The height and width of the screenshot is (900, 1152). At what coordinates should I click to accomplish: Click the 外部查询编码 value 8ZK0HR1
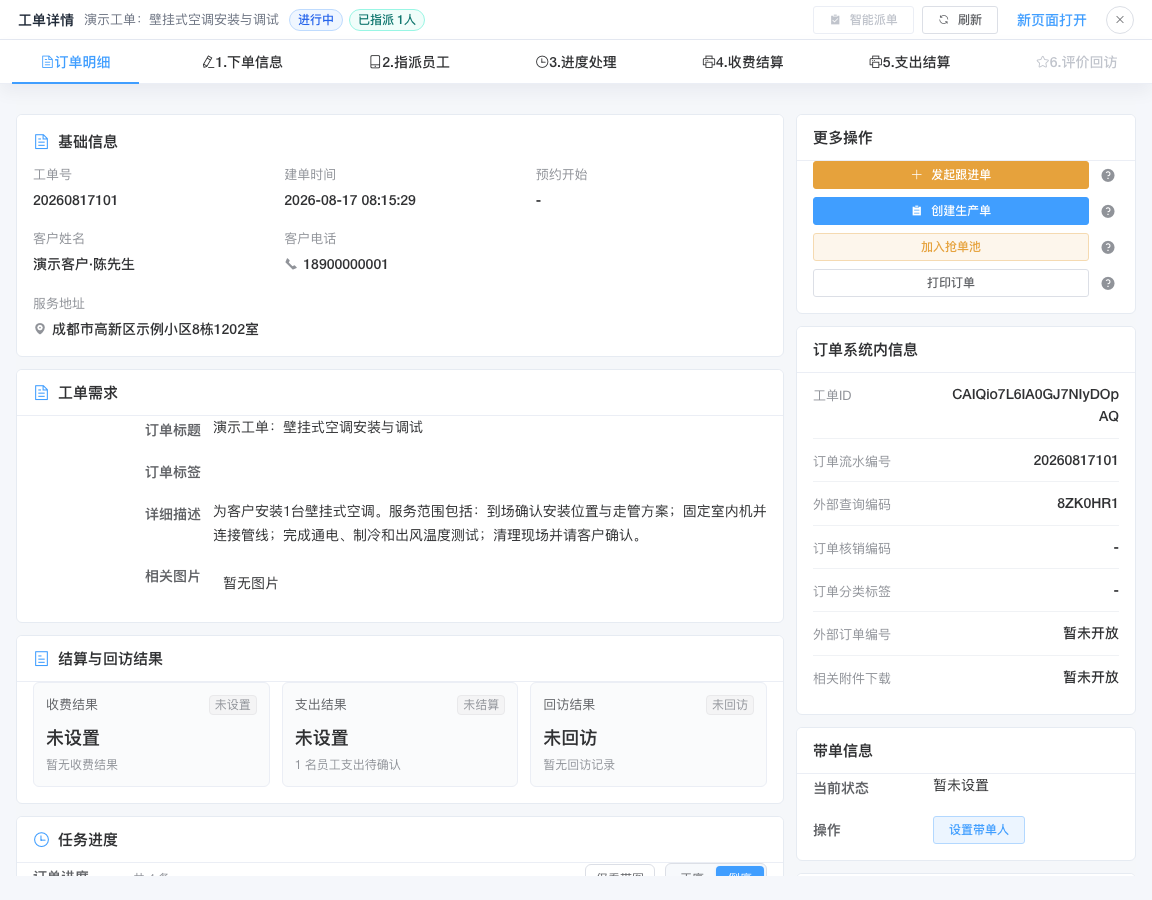[x=1087, y=503]
